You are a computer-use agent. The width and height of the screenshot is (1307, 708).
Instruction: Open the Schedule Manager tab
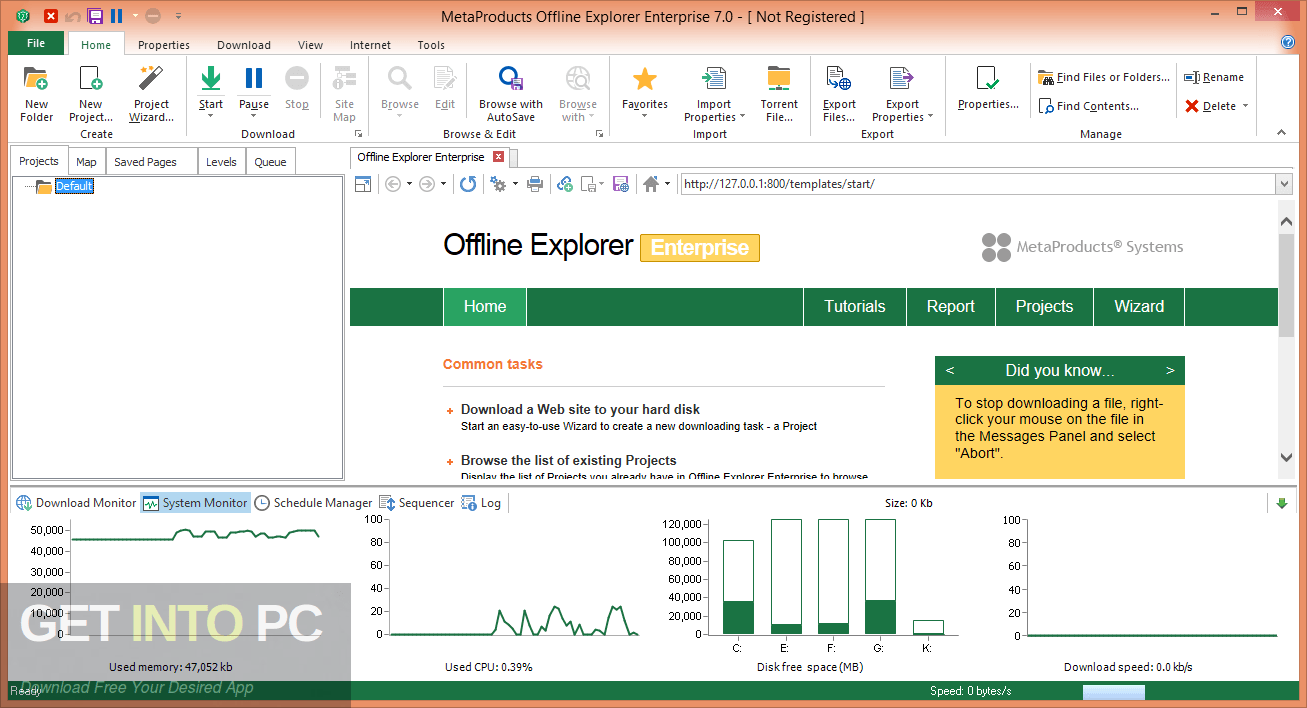point(313,503)
